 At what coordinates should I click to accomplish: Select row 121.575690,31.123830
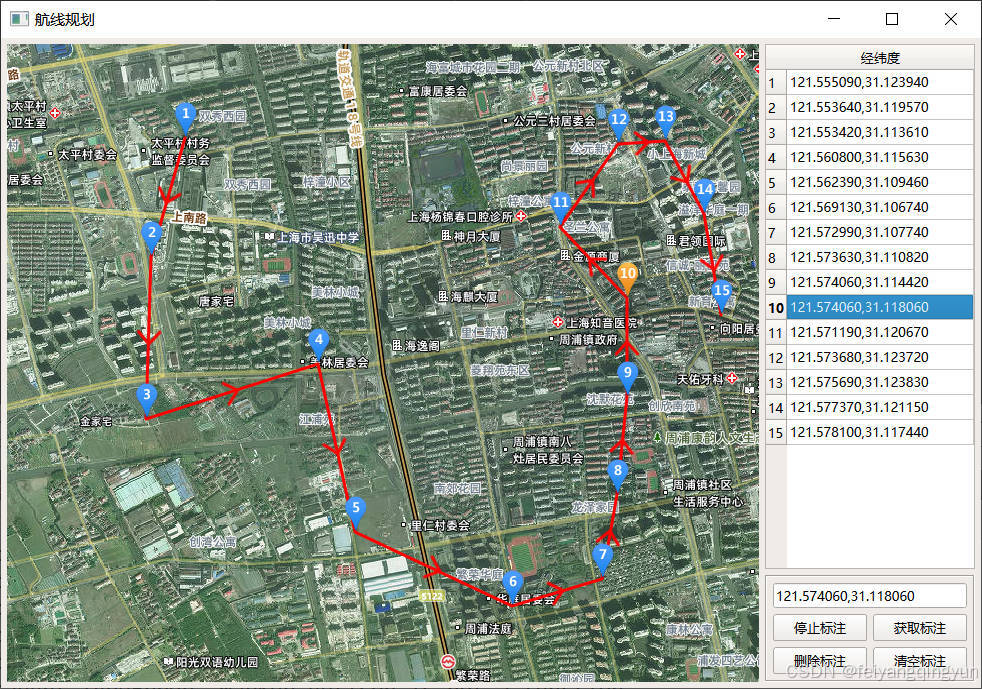pyautogui.click(x=880, y=382)
